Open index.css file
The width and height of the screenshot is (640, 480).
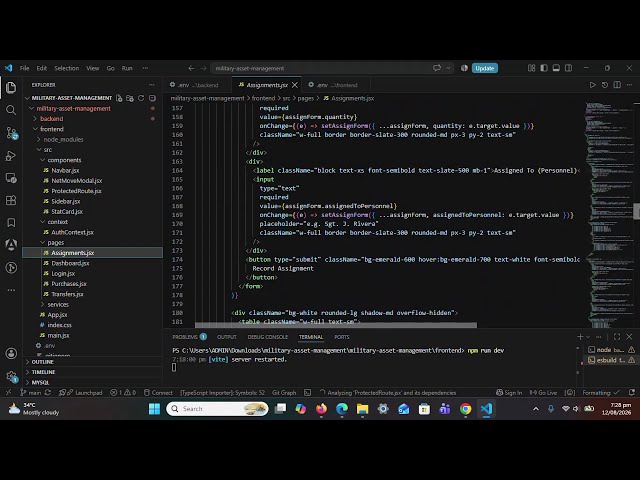[x=60, y=325]
